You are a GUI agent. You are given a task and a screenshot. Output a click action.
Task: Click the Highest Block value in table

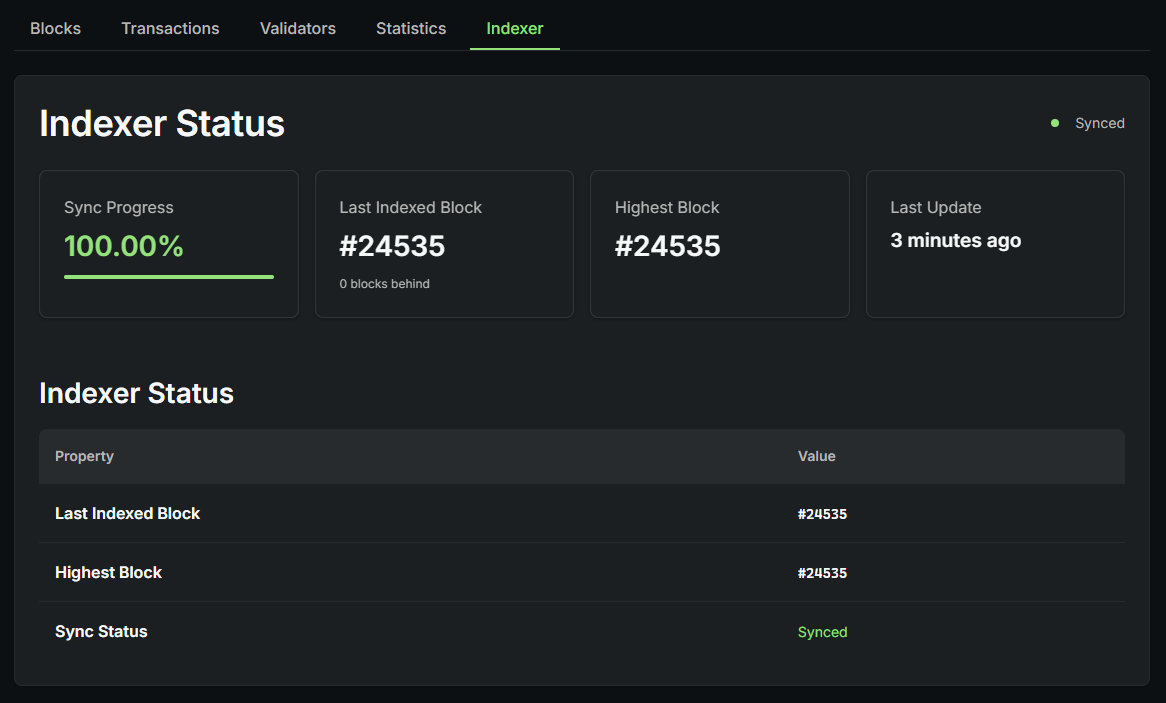[x=822, y=573]
